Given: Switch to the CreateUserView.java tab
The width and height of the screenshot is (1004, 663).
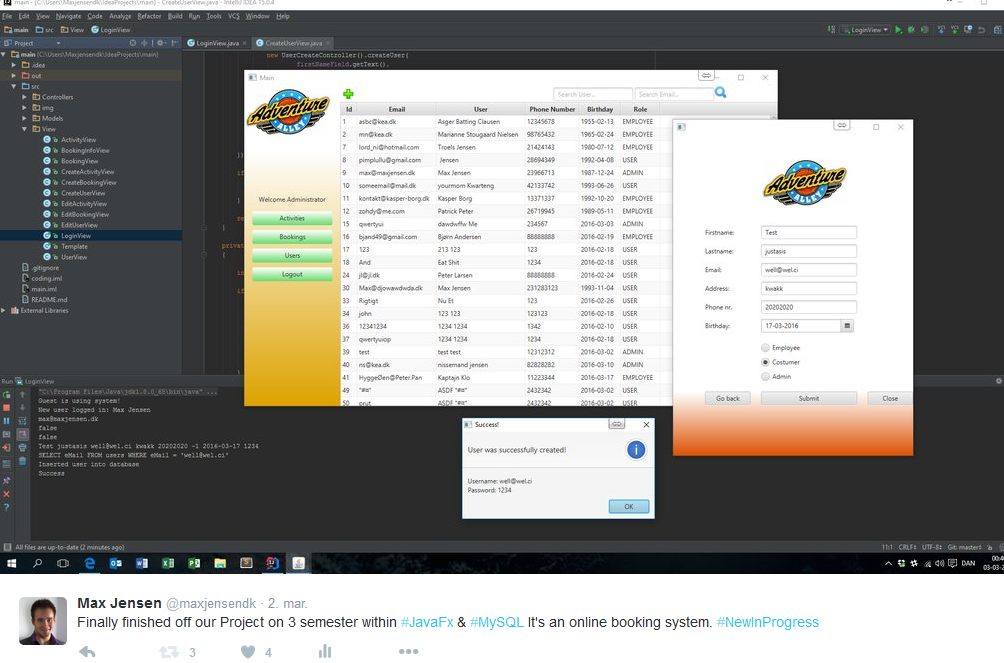Looking at the screenshot, I should pos(294,44).
